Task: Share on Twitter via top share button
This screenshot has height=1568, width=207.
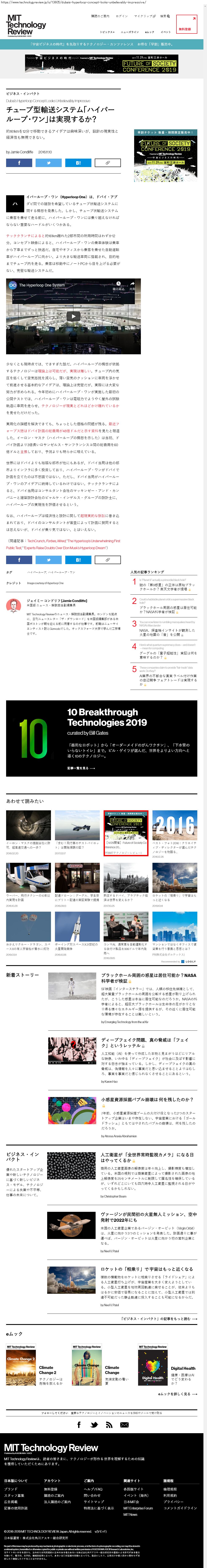Action: pyautogui.click(x=49, y=163)
